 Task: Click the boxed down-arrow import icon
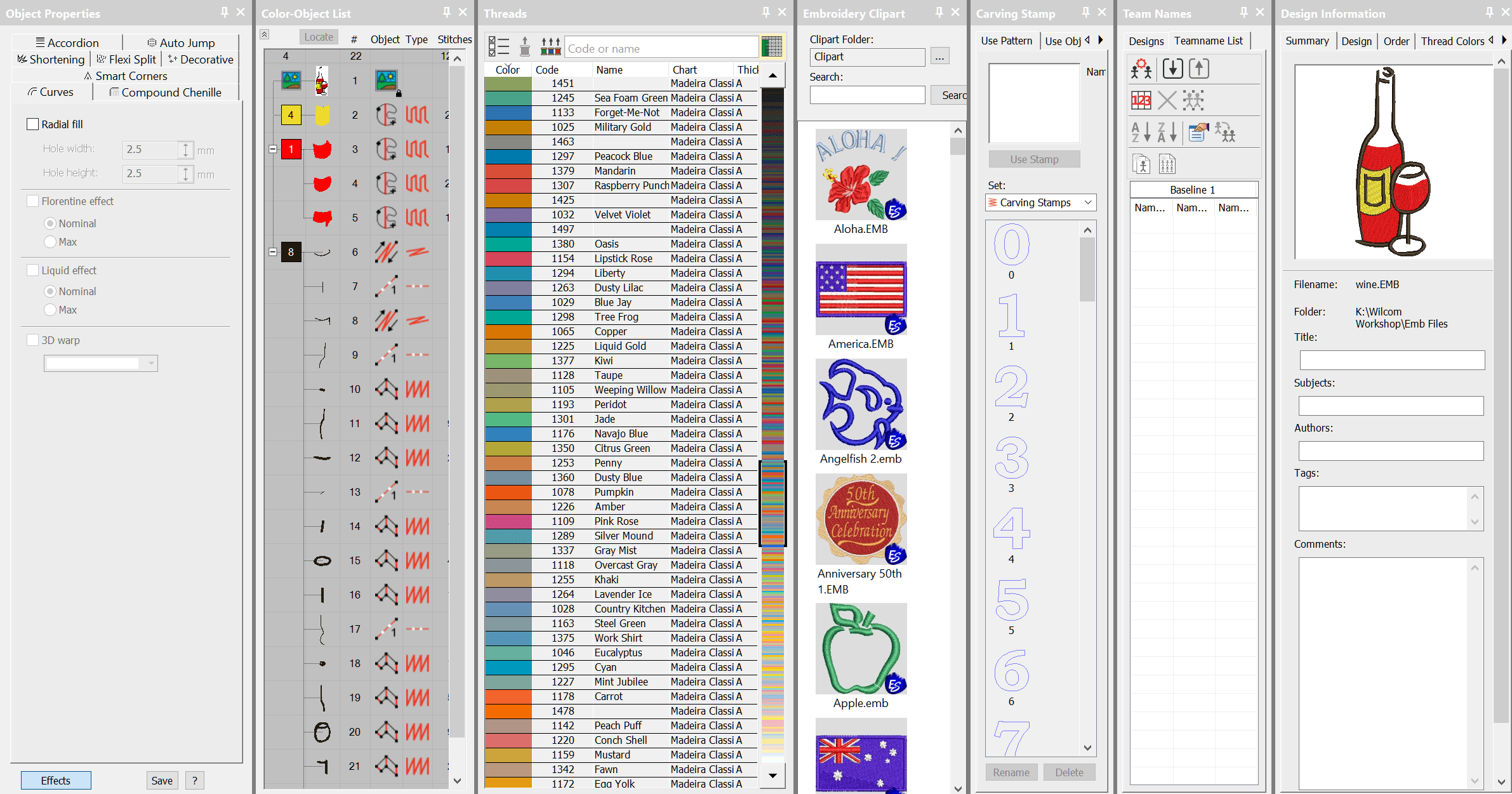point(1172,68)
